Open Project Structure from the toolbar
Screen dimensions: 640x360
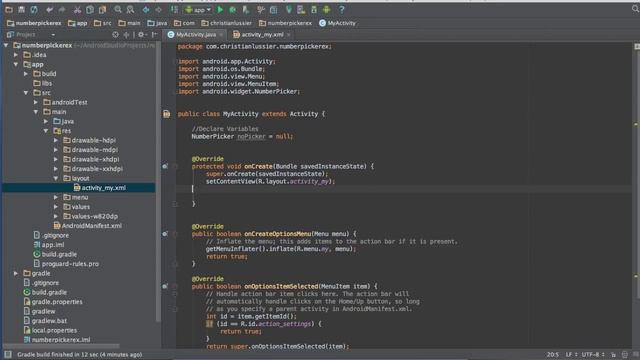click(273, 9)
